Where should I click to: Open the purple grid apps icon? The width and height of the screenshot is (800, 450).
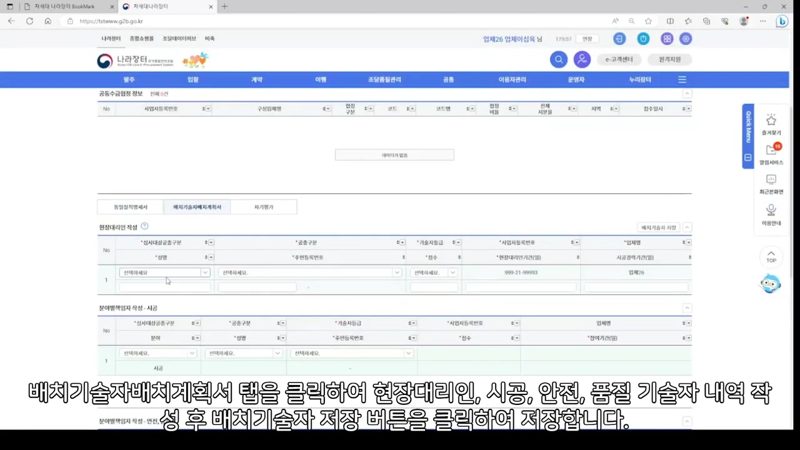(x=667, y=39)
